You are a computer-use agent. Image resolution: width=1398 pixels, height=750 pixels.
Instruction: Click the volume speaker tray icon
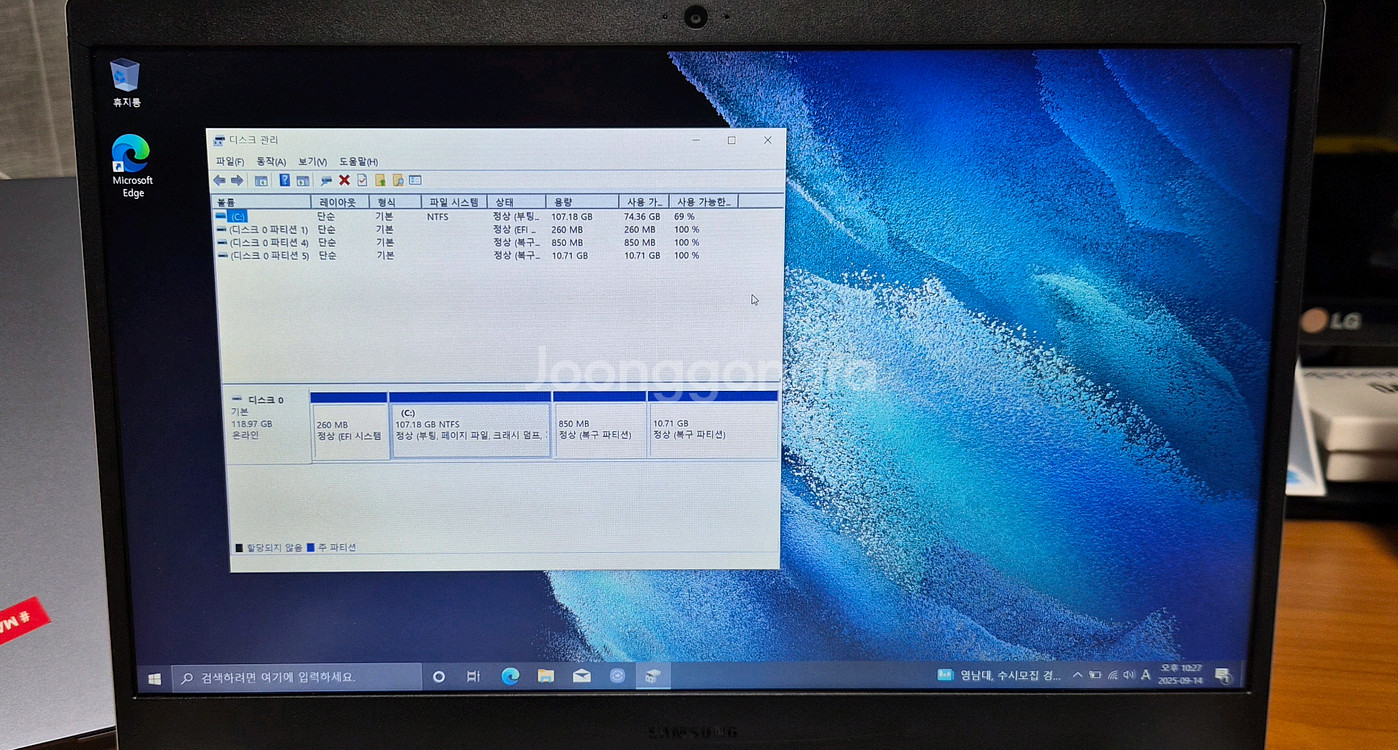coord(1129,675)
